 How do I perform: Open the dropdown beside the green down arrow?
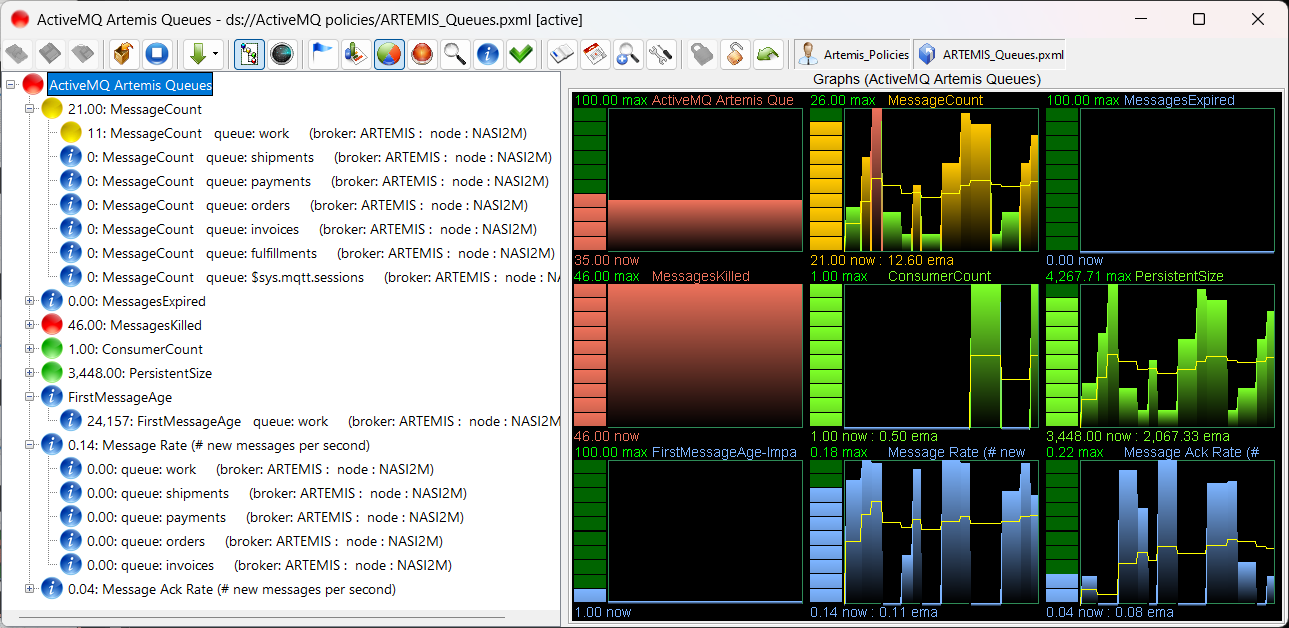pyautogui.click(x=216, y=54)
